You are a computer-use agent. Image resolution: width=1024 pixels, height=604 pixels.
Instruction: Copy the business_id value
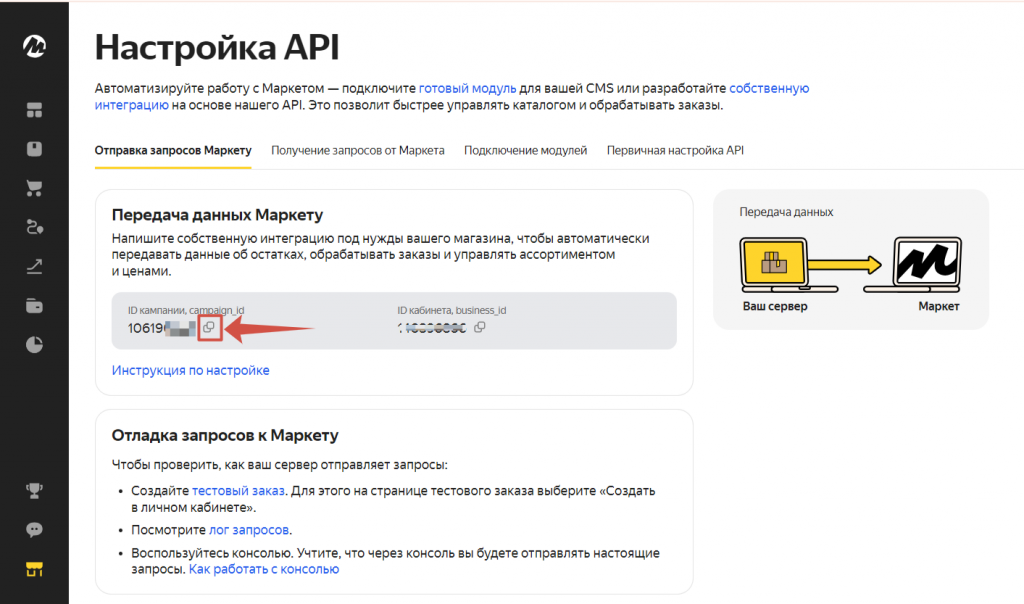pyautogui.click(x=480, y=327)
